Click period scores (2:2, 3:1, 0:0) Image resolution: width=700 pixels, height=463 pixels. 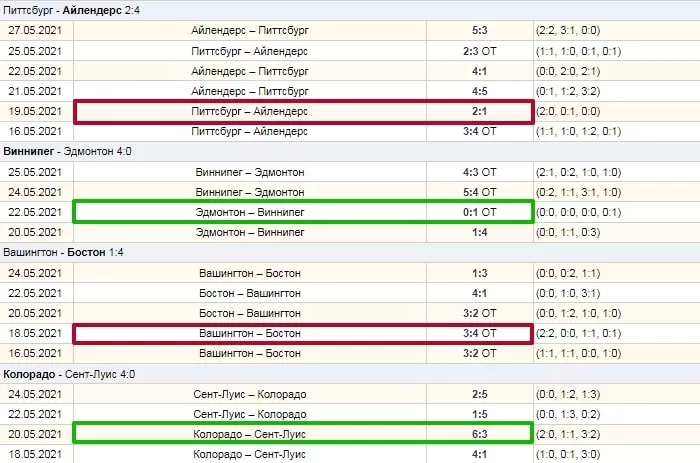(568, 30)
